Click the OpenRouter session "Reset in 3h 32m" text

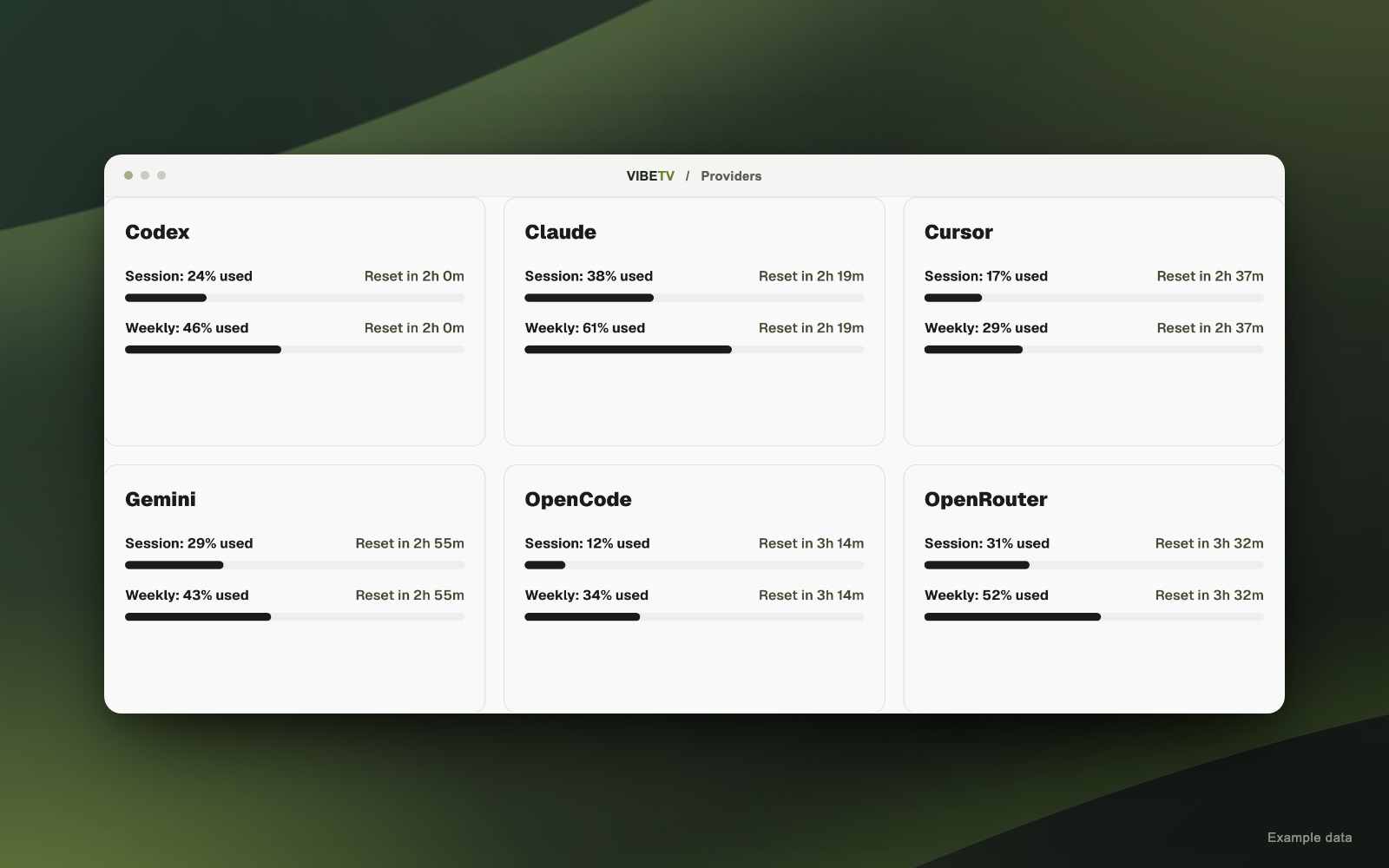pyautogui.click(x=1209, y=543)
